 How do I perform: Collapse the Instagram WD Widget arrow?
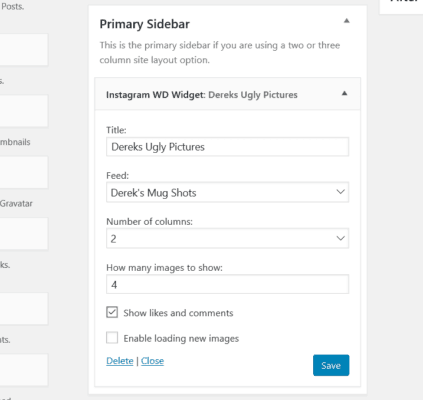[344, 94]
